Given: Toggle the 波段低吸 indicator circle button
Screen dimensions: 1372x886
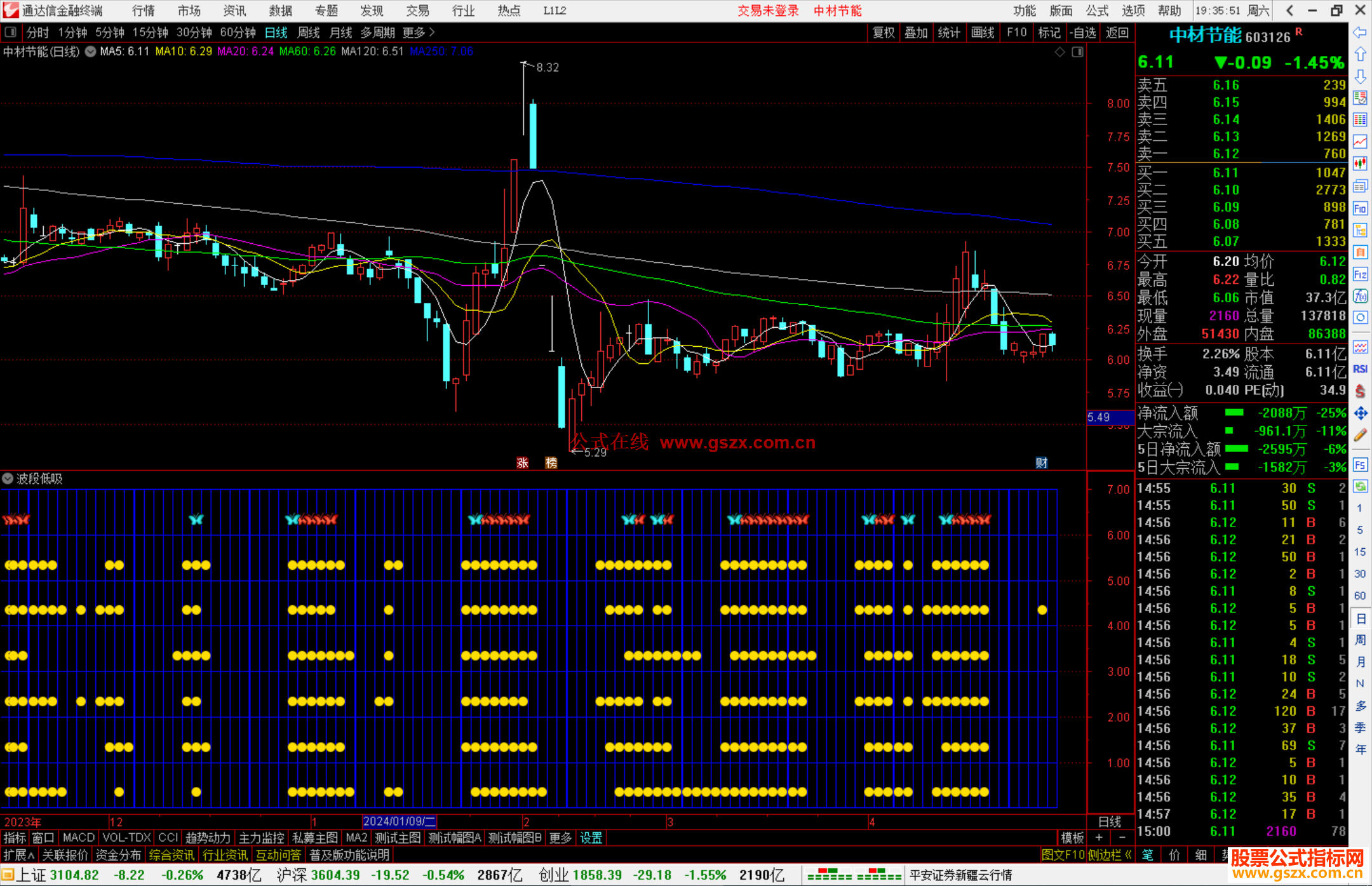Looking at the screenshot, I should coord(8,479).
